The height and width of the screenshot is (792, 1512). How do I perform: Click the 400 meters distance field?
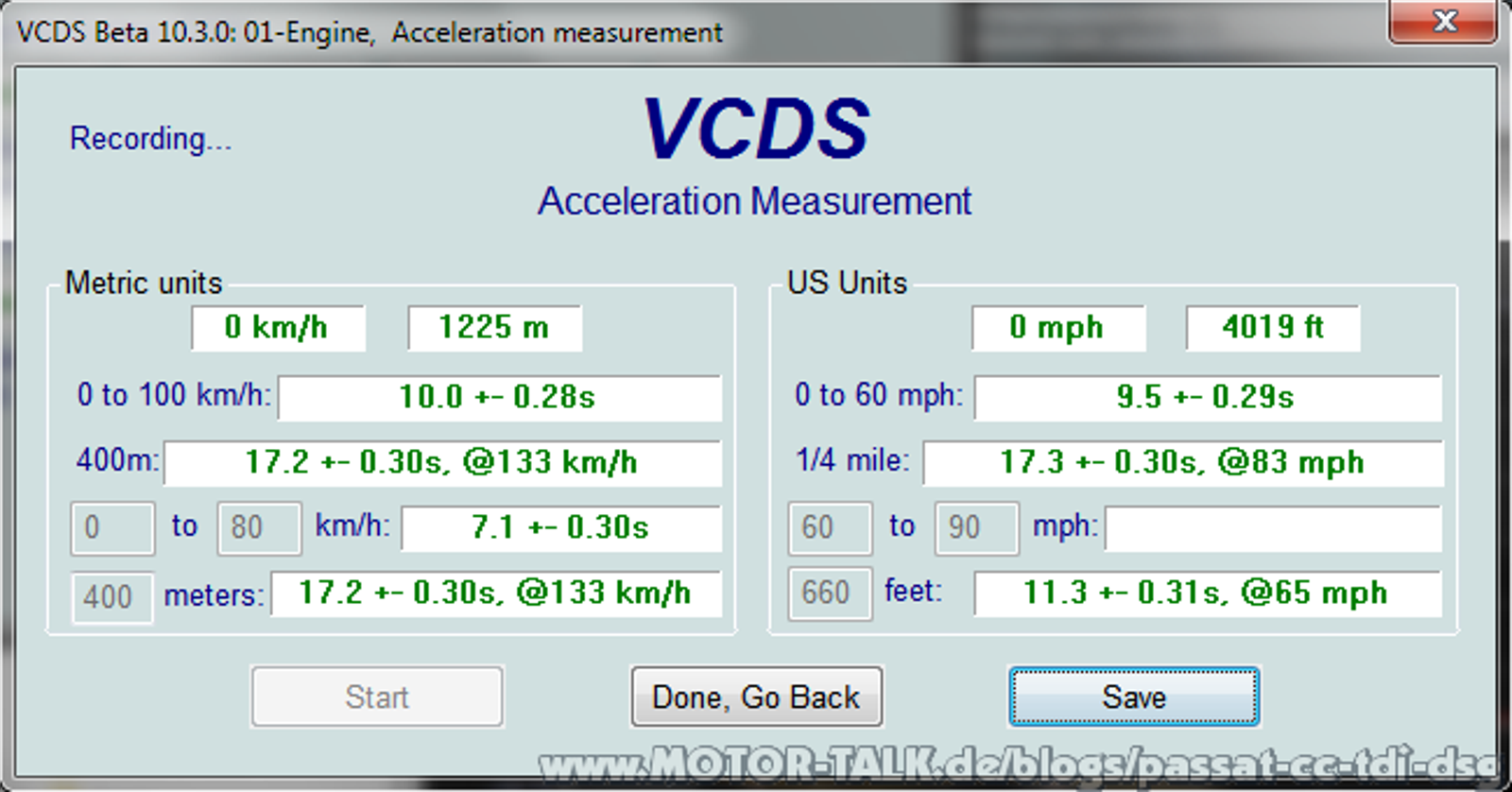[112, 597]
